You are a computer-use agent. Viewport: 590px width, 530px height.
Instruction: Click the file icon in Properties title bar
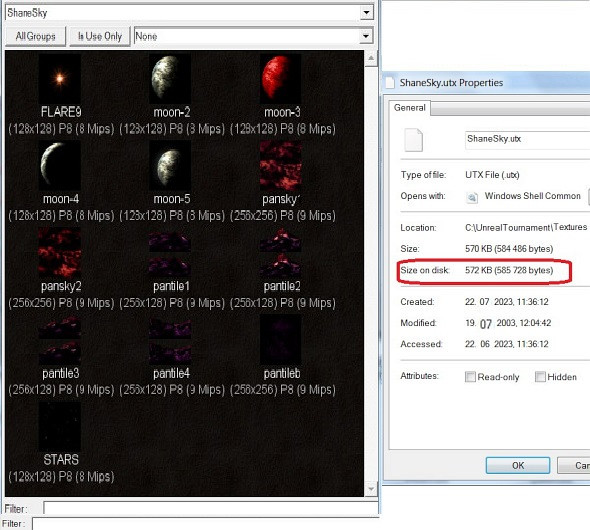[x=390, y=83]
